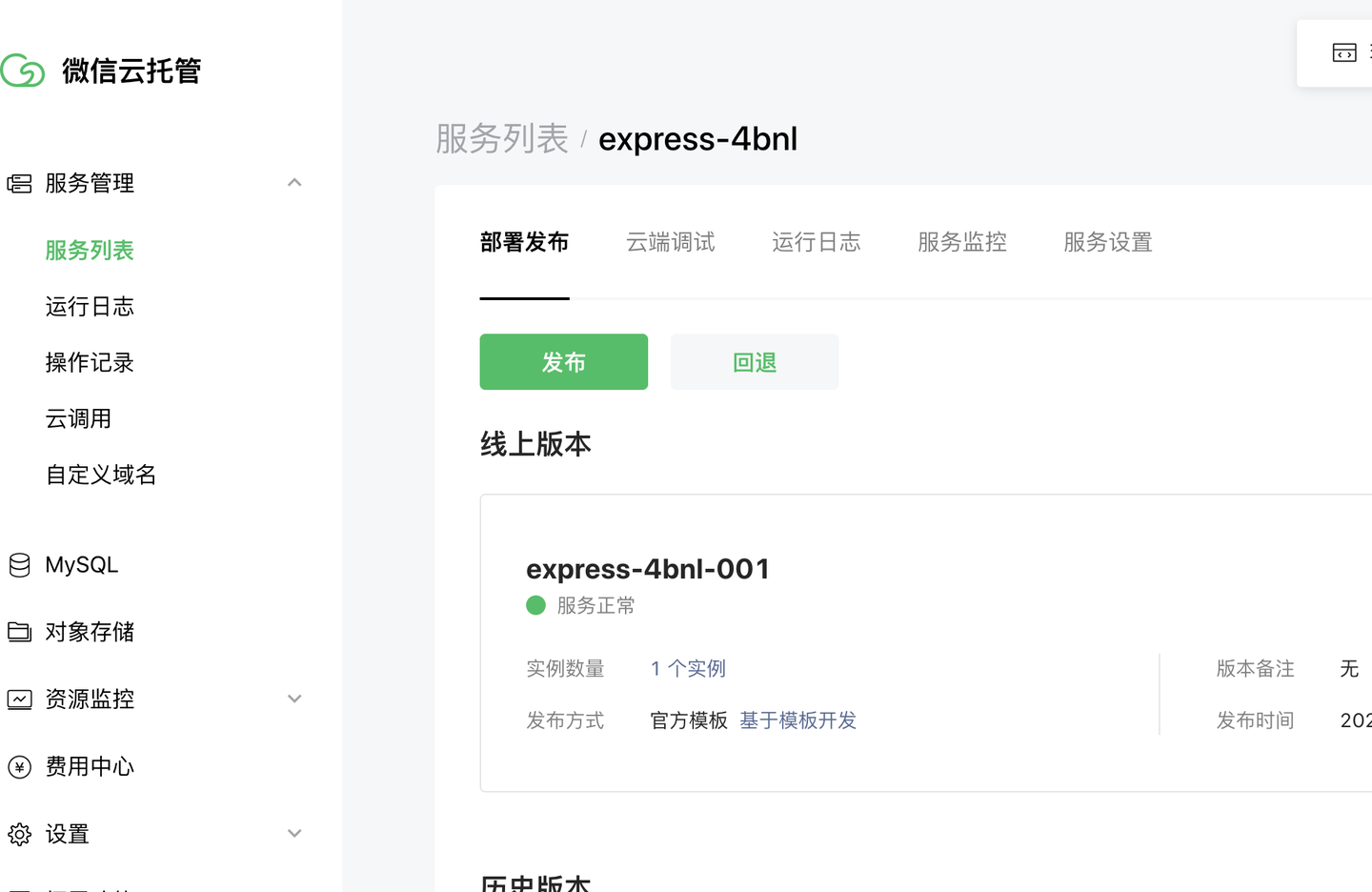The height and width of the screenshot is (892, 1372).
Task: Collapse the 服务管理 section chevron
Action: point(294,182)
